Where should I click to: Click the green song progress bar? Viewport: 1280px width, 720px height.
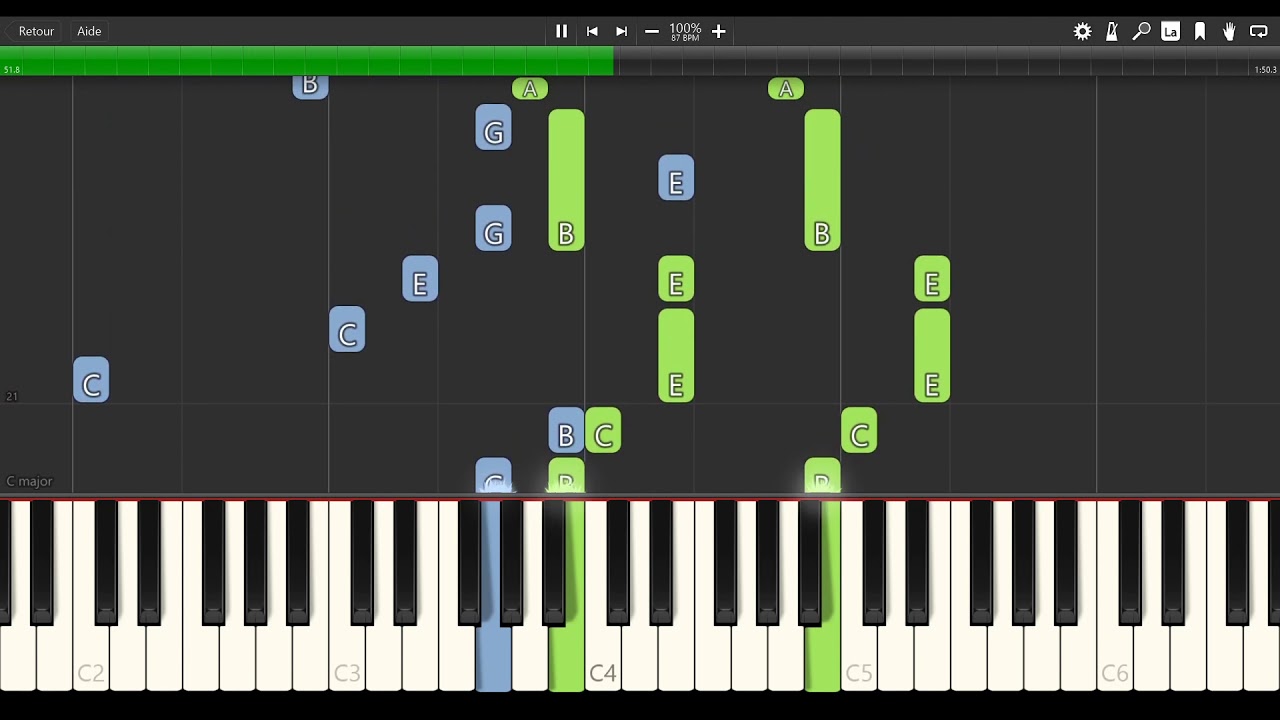point(307,60)
